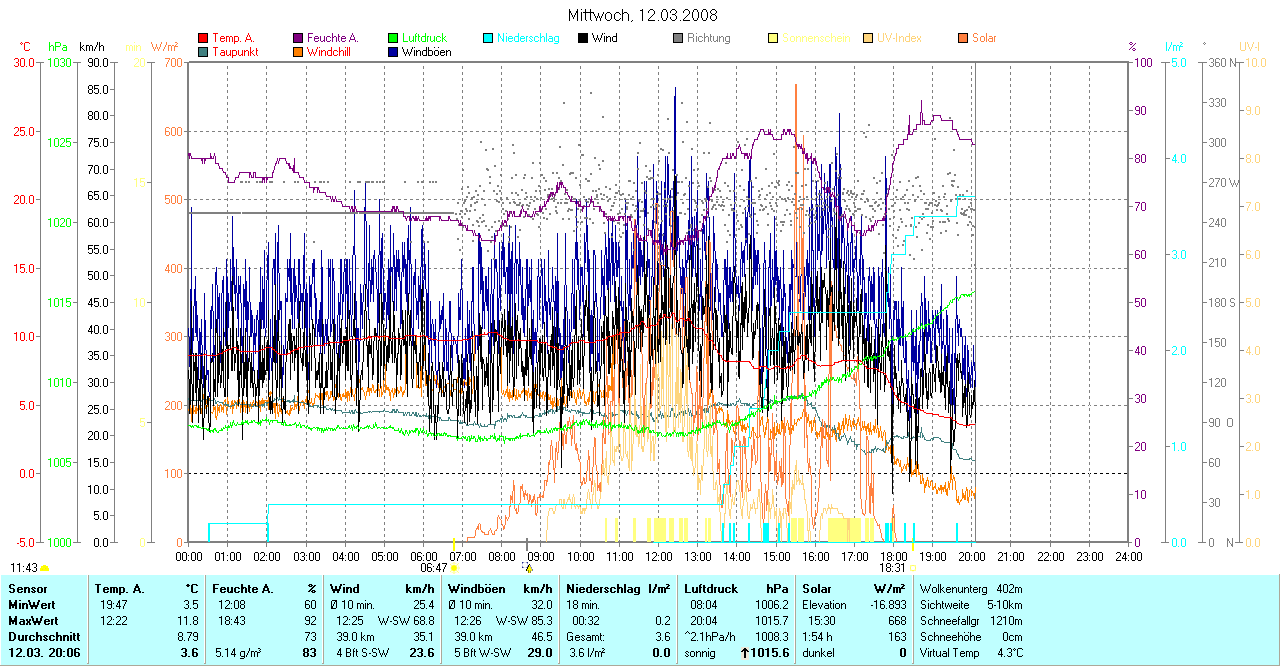The width and height of the screenshot is (1280, 666).
Task: Click the sunset marker at 18:31
Action: tap(912, 567)
